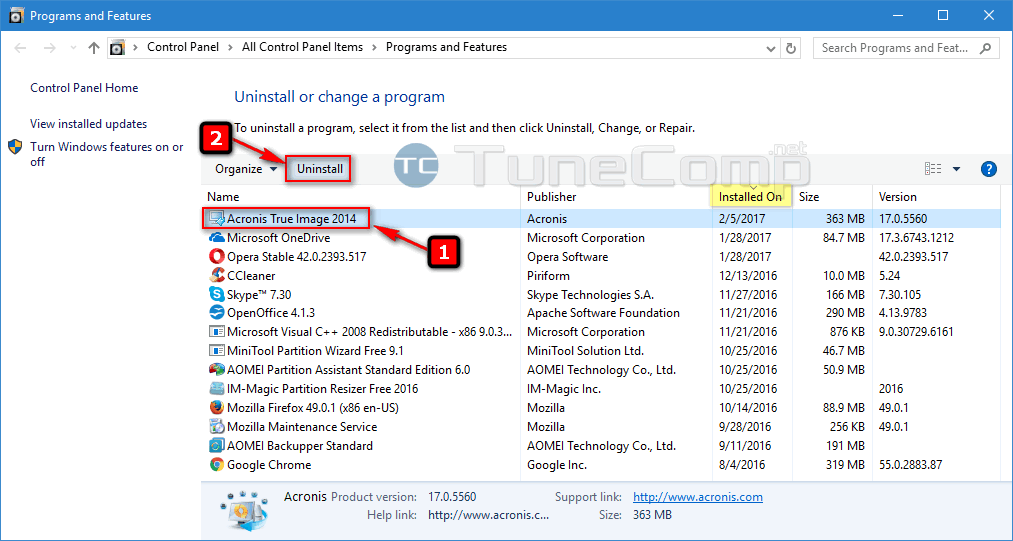1013x541 pixels.
Task: Click the Mozilla Firefox icon
Action: click(216, 408)
